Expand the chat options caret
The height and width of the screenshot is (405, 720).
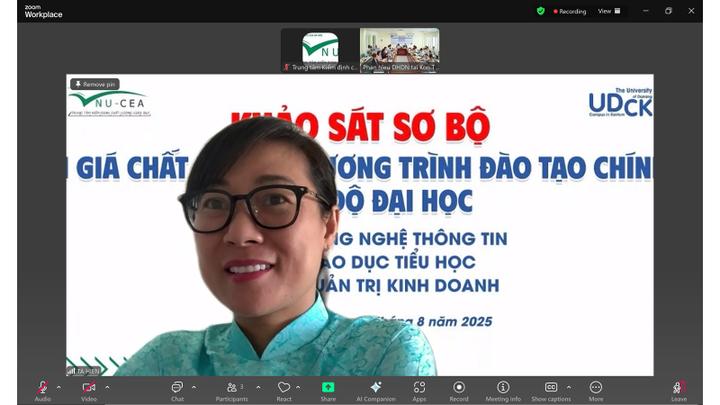tap(194, 388)
